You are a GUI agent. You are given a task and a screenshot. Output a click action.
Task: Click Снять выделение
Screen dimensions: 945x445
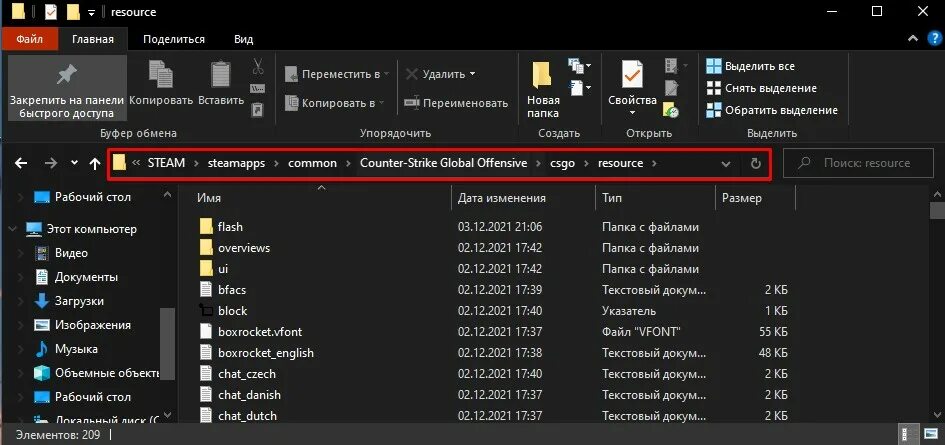pos(762,88)
